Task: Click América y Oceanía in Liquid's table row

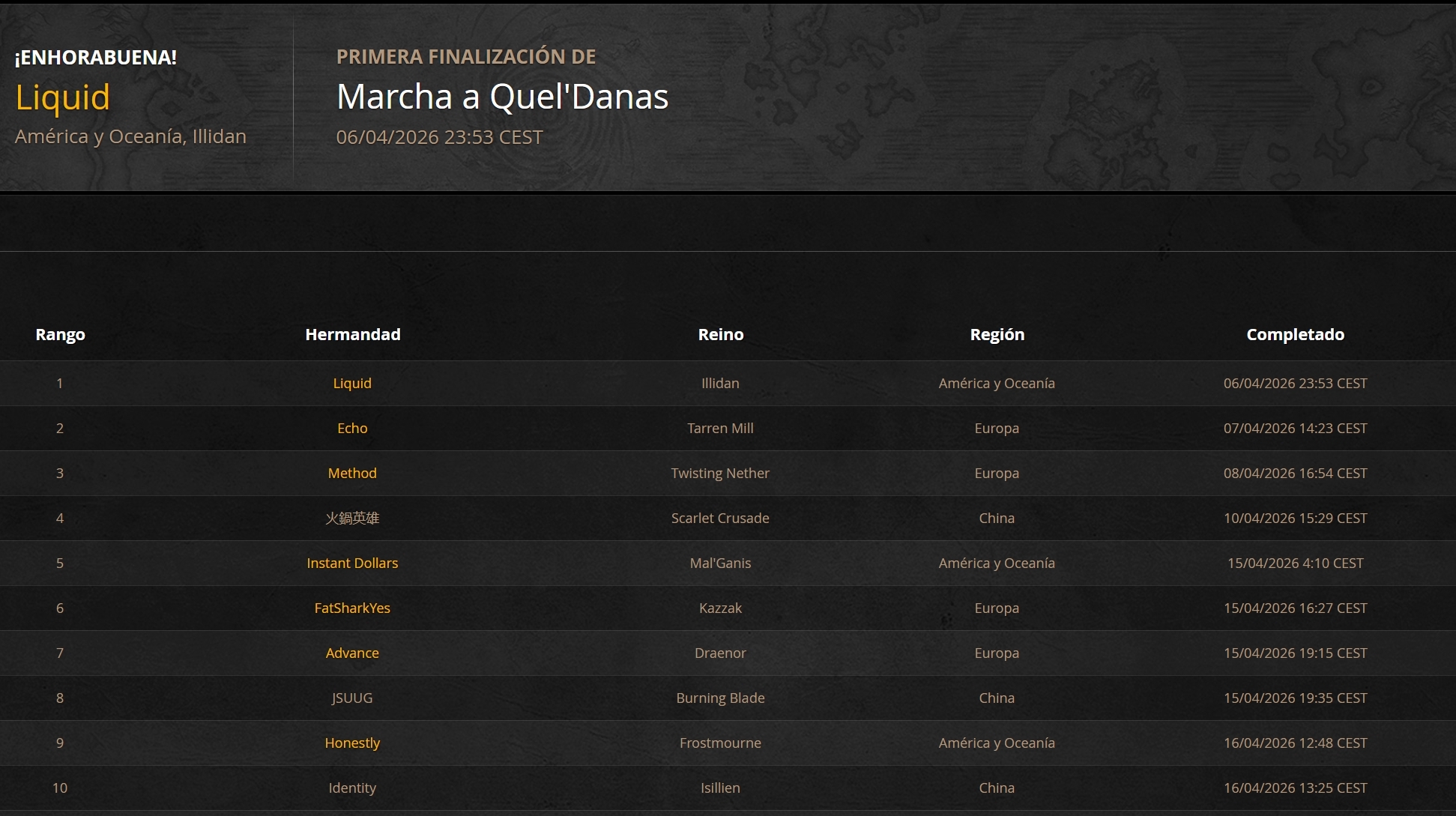Action: click(x=997, y=384)
